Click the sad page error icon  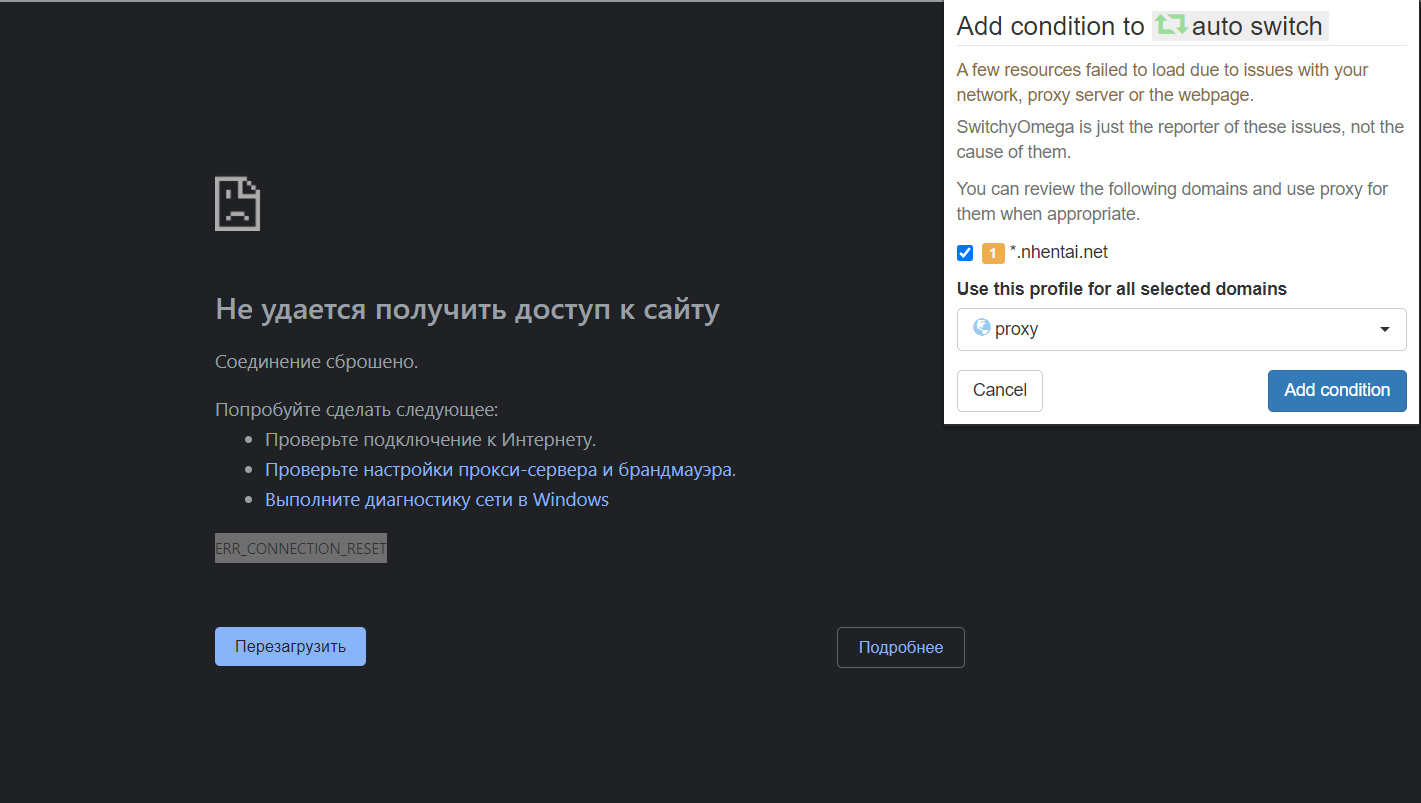(237, 204)
